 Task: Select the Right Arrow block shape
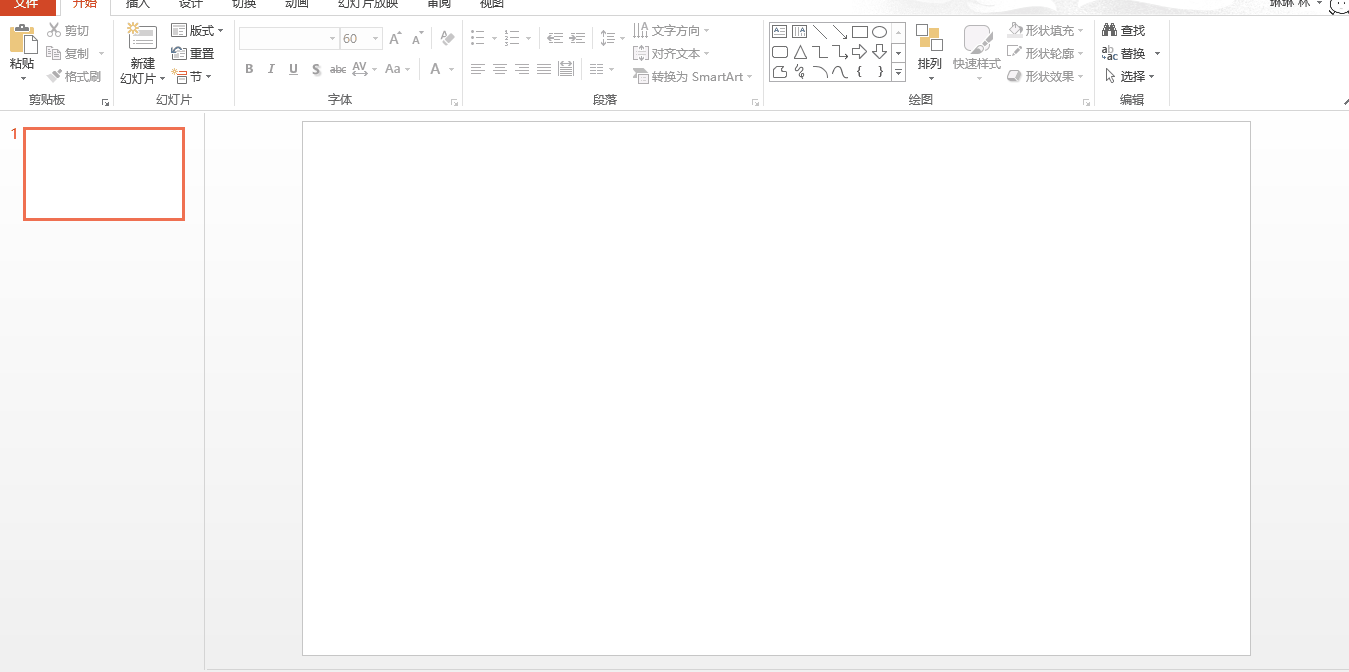pos(860,52)
